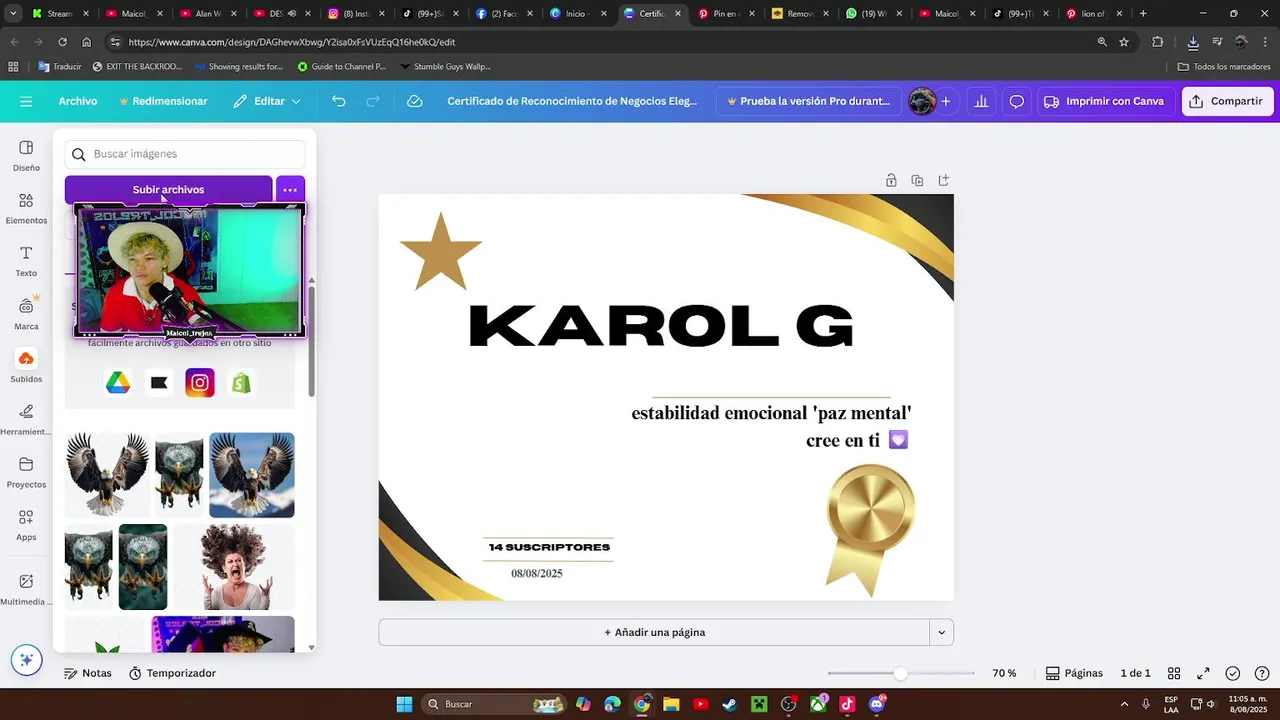Click the duplicate page icon above canvas

pos(917,180)
